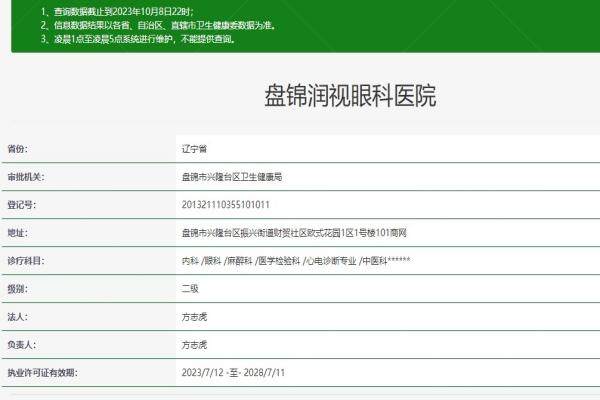
Task: Click the hospital title 盘锦润视眼科医院
Action: click(x=349, y=96)
